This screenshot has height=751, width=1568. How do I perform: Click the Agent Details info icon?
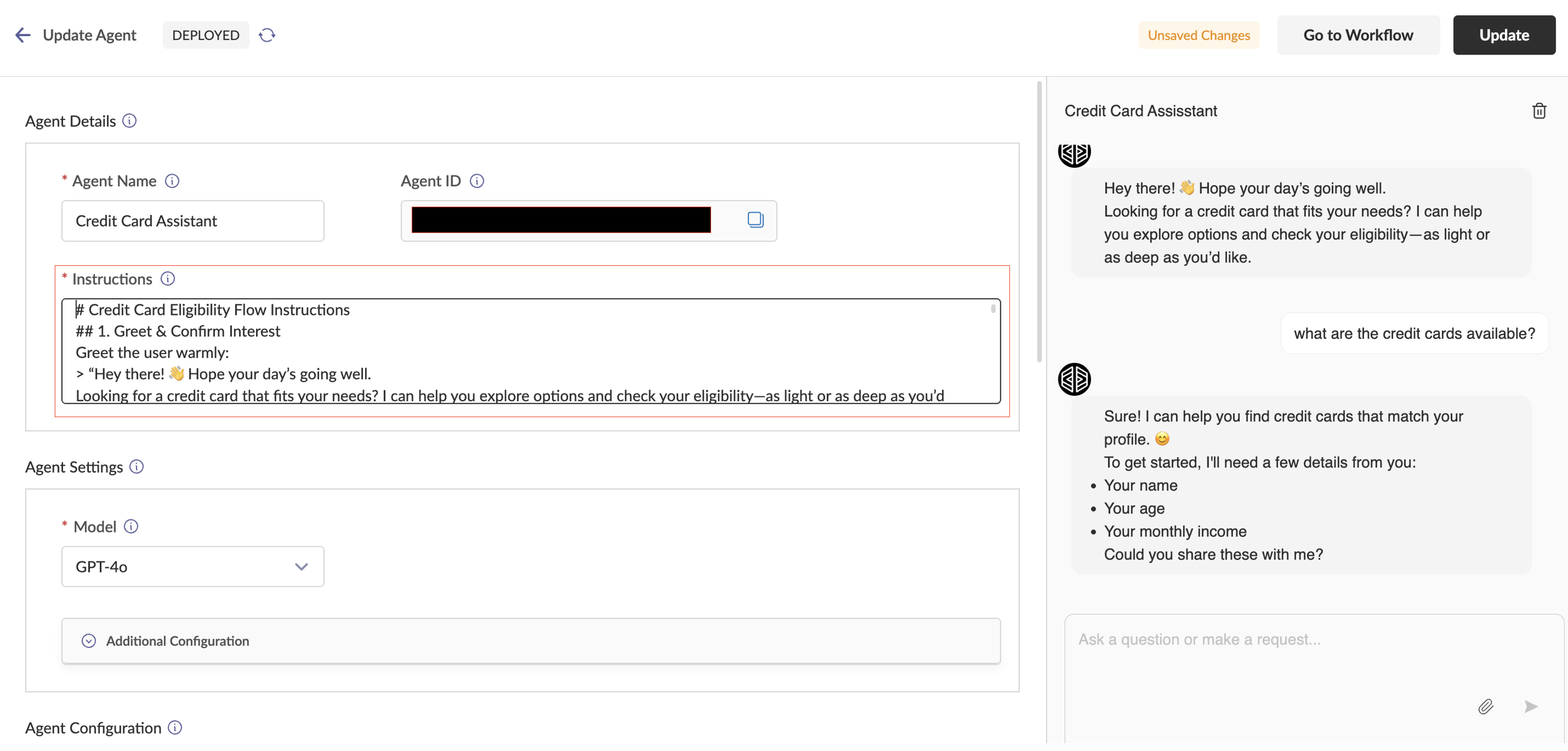(x=129, y=121)
